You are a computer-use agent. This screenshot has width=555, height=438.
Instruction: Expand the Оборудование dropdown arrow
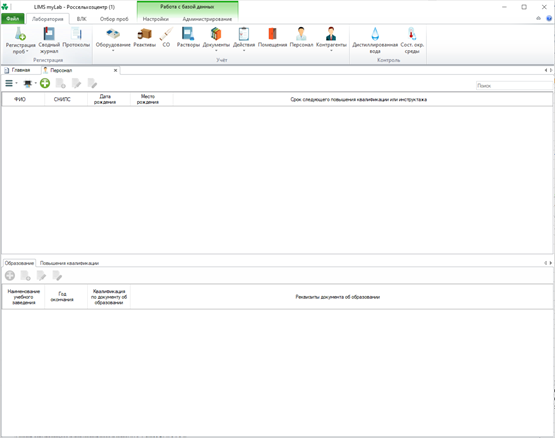113,51
